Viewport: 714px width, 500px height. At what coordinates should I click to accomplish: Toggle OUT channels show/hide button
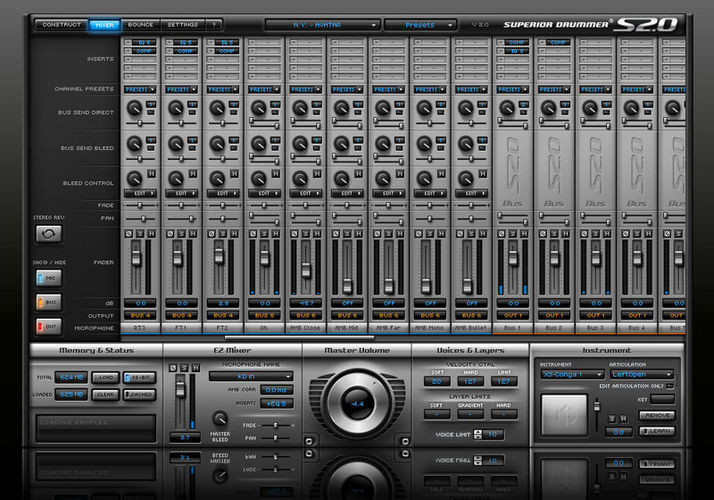(49, 326)
